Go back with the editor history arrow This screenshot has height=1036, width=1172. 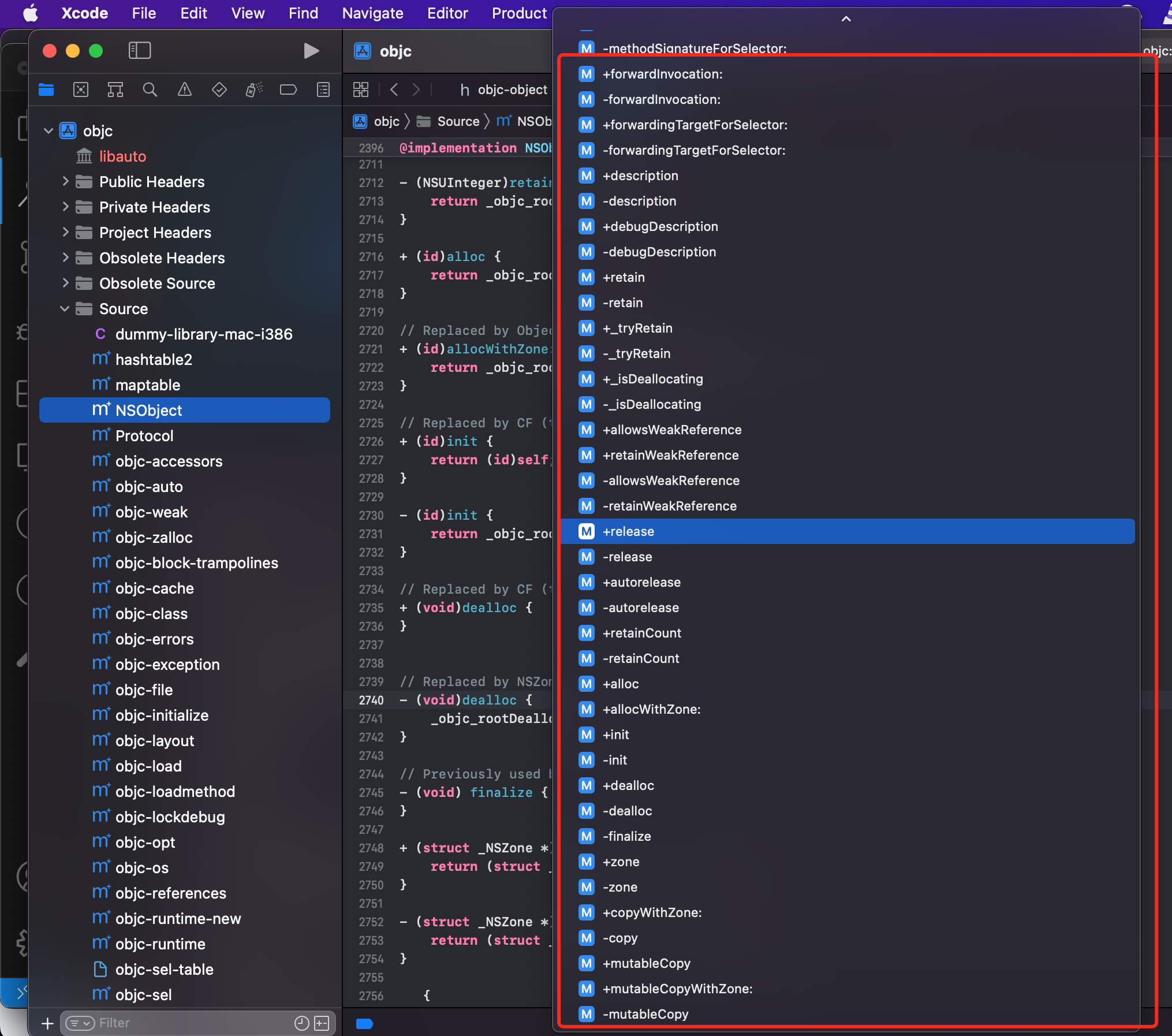[x=394, y=90]
